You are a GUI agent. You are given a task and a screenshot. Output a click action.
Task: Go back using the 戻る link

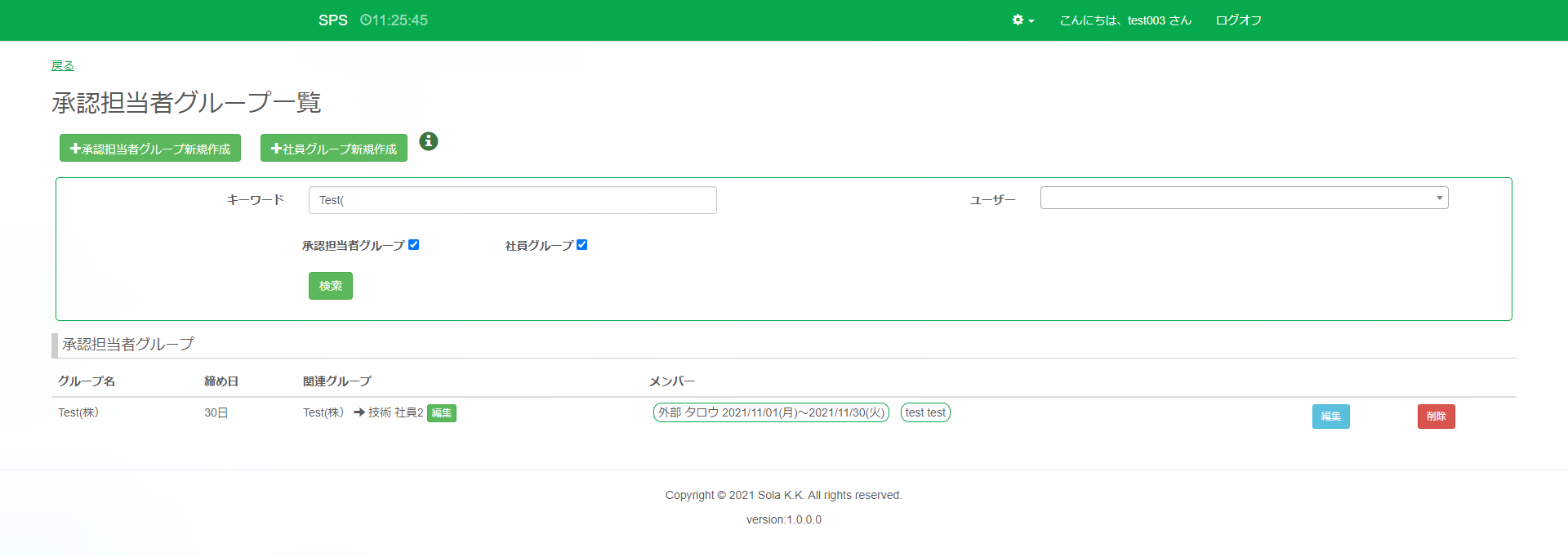pos(63,65)
